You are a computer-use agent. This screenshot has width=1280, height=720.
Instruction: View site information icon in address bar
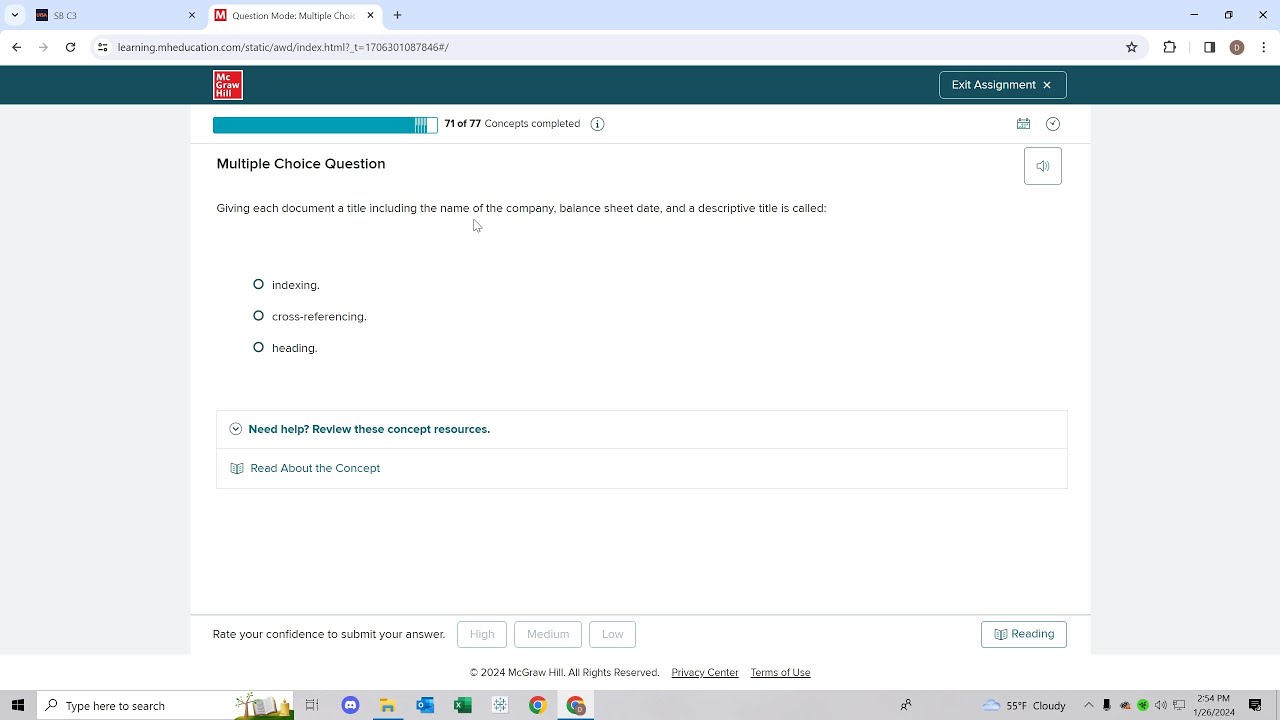pyautogui.click(x=102, y=47)
